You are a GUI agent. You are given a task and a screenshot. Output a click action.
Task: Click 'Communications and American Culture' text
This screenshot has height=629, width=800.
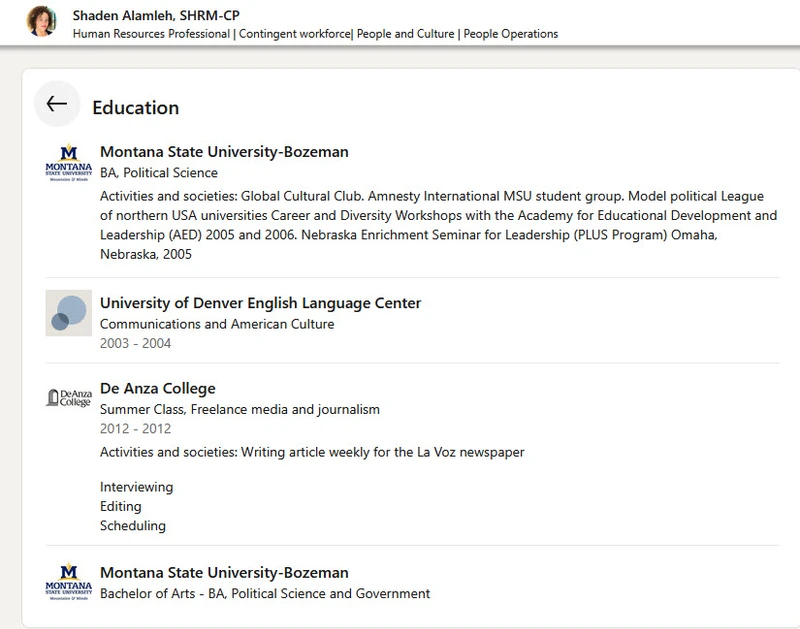point(217,324)
